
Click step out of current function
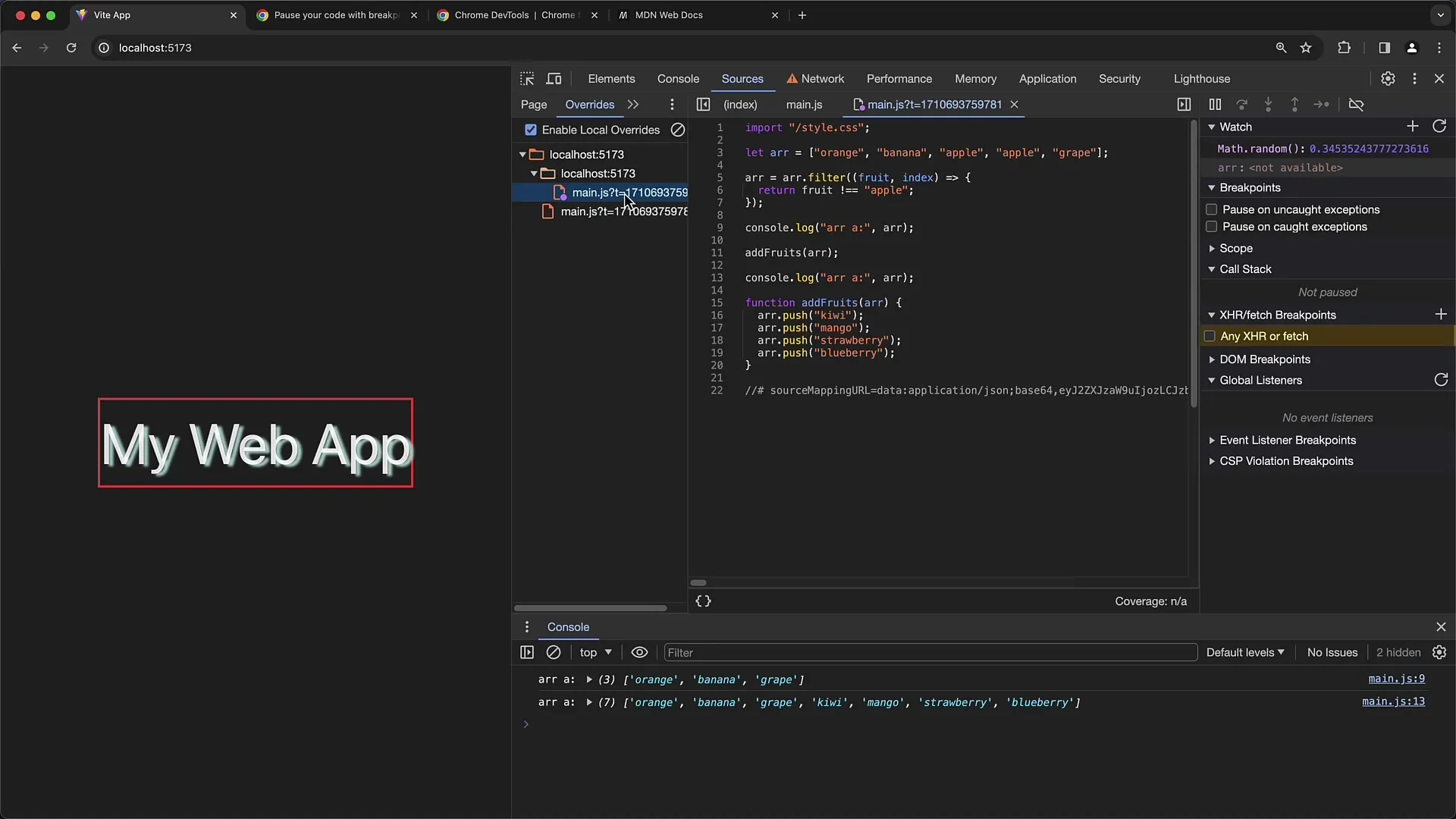coord(1294,105)
